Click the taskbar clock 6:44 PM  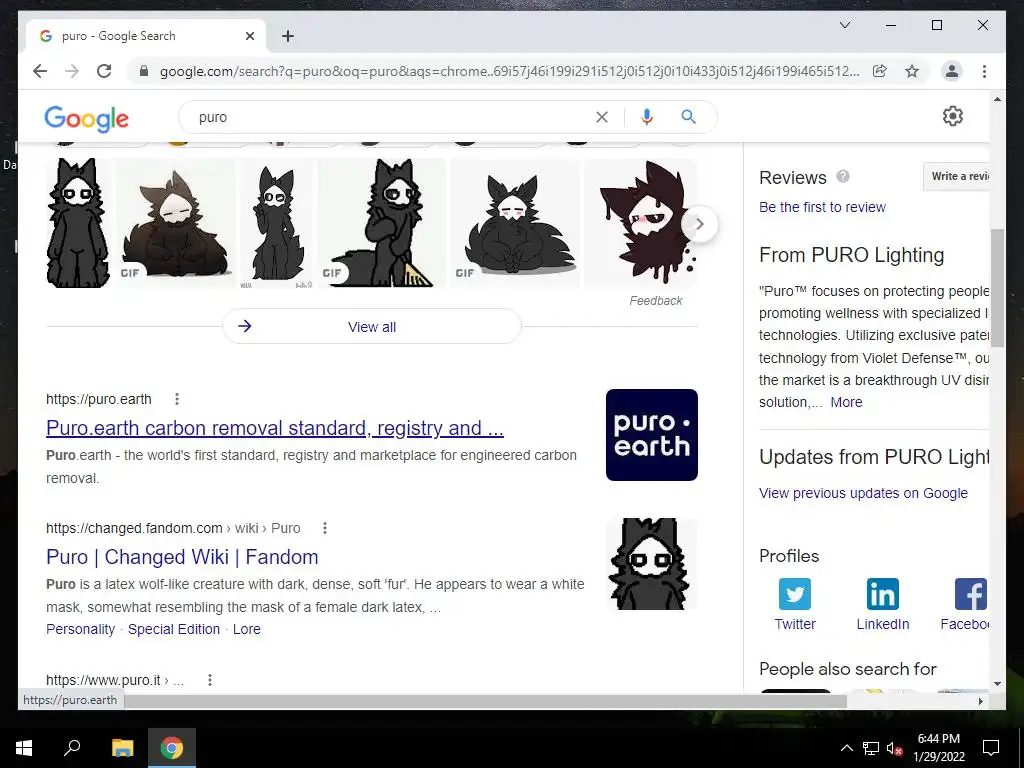click(938, 748)
